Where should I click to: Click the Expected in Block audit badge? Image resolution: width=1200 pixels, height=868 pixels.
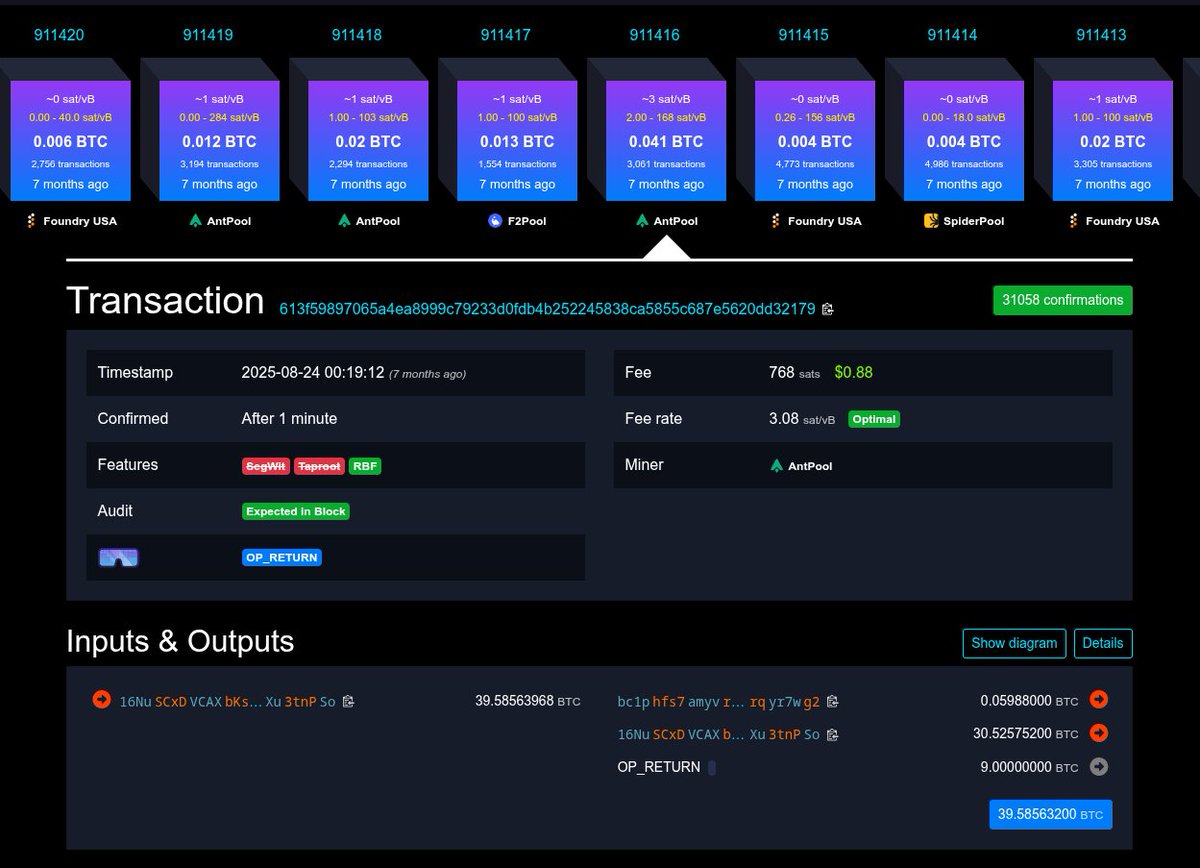pos(296,511)
